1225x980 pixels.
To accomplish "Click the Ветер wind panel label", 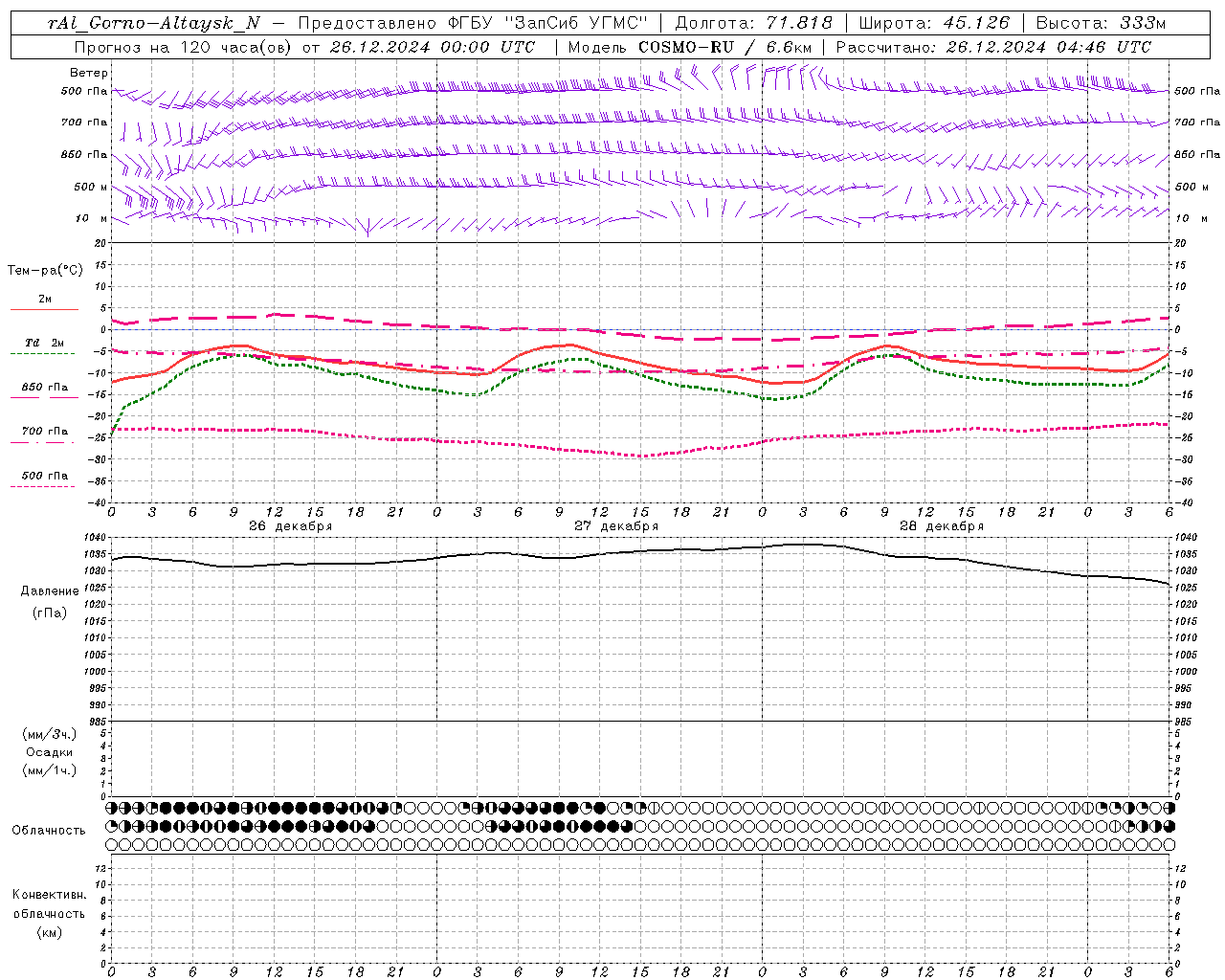I will [x=89, y=73].
